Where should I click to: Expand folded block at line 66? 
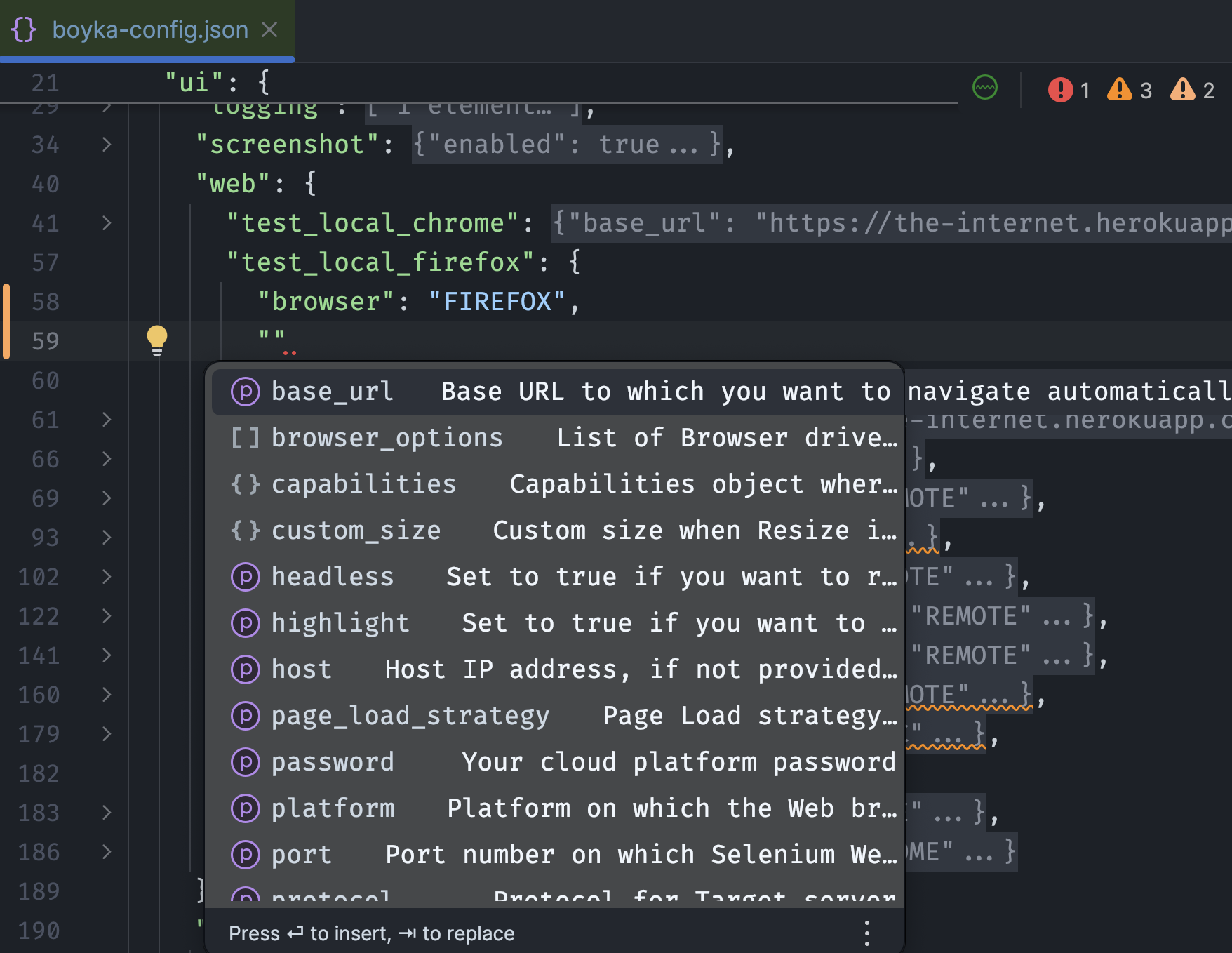tap(107, 459)
